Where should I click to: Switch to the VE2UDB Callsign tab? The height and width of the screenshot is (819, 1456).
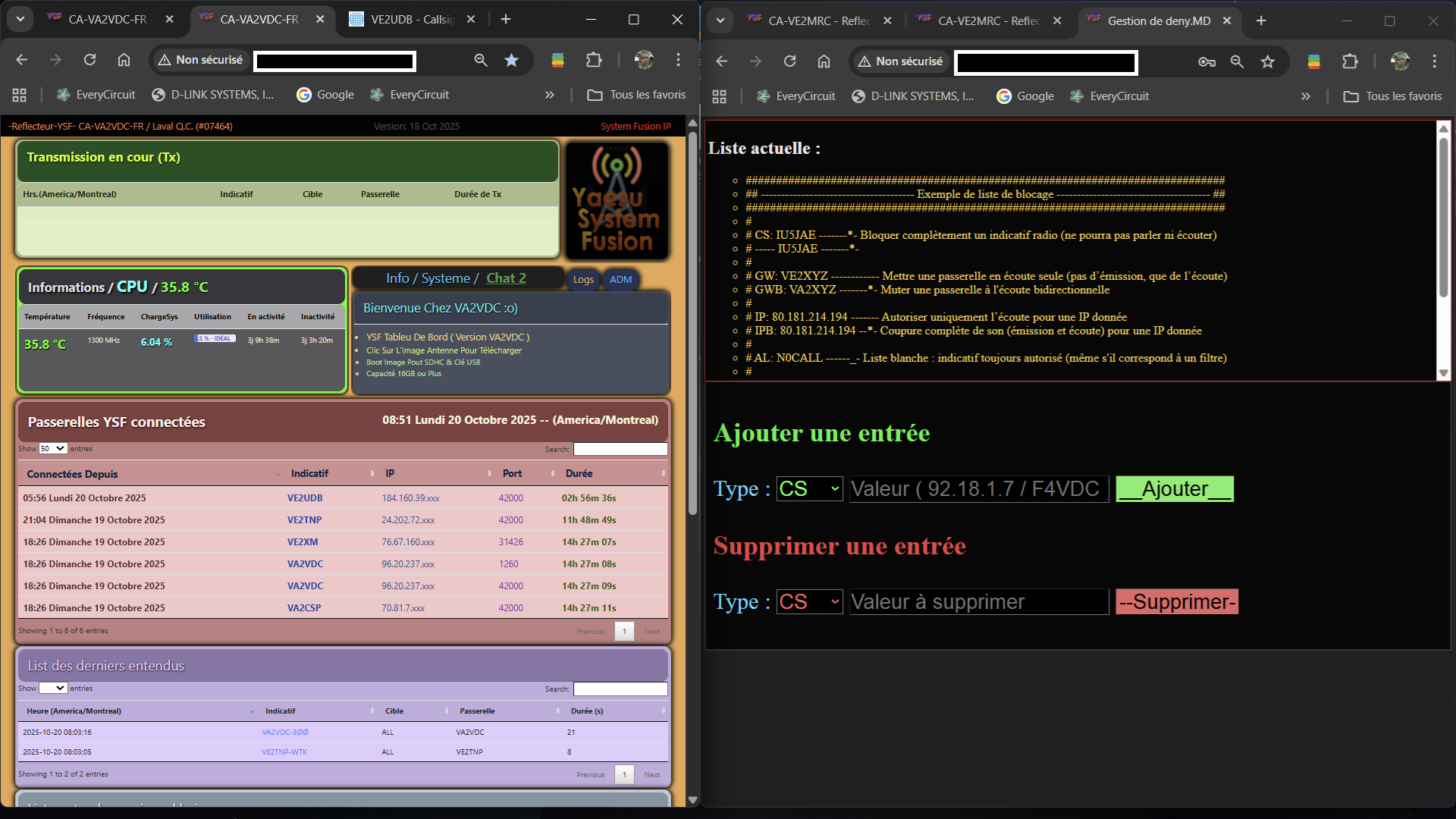click(x=412, y=20)
